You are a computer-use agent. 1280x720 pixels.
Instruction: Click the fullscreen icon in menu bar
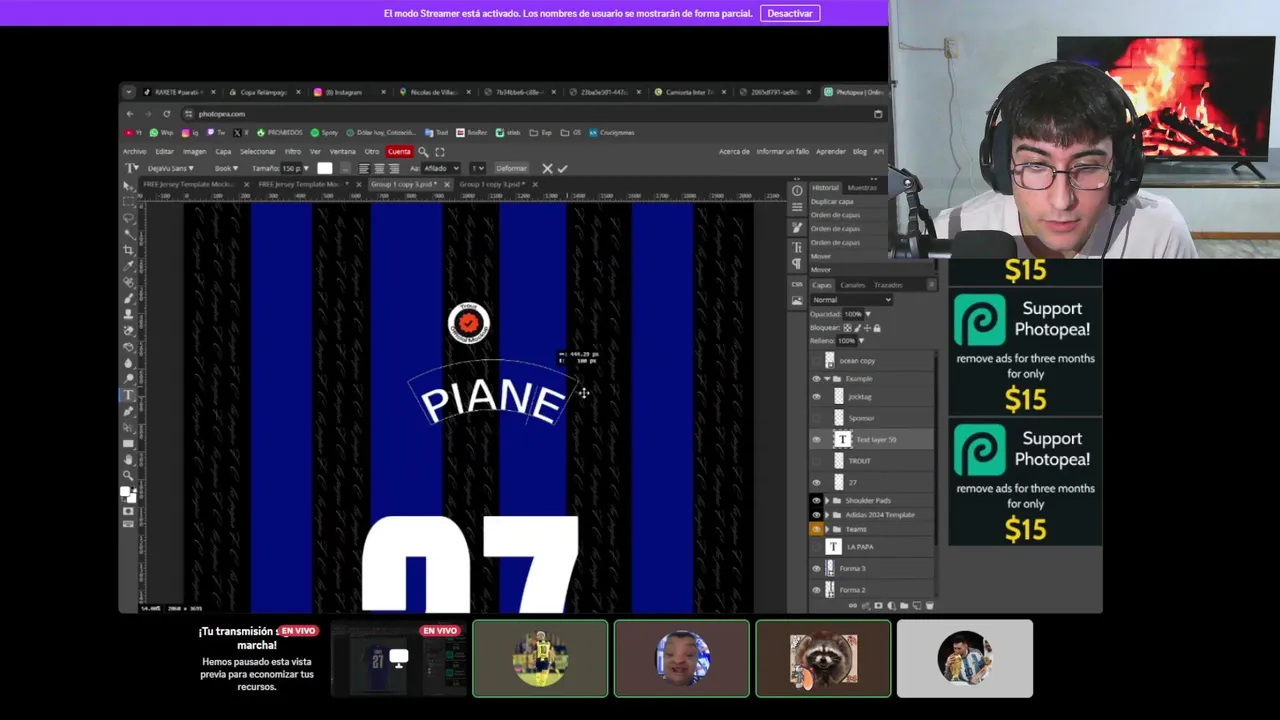[439, 151]
